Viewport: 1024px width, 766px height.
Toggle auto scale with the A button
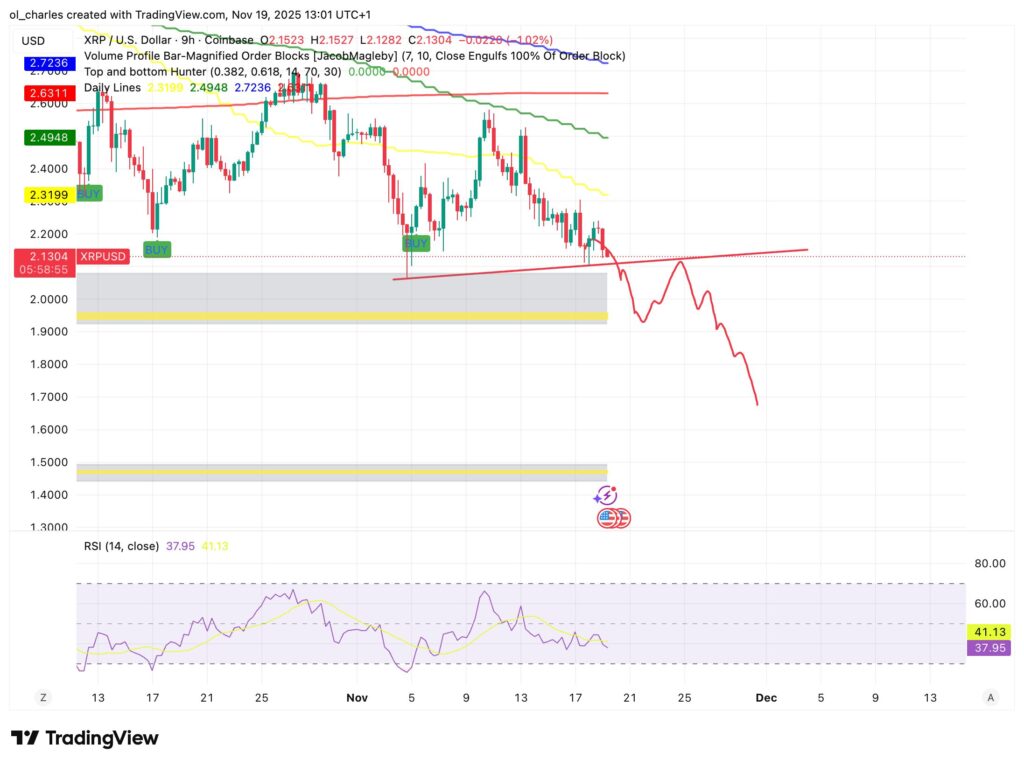click(990, 696)
